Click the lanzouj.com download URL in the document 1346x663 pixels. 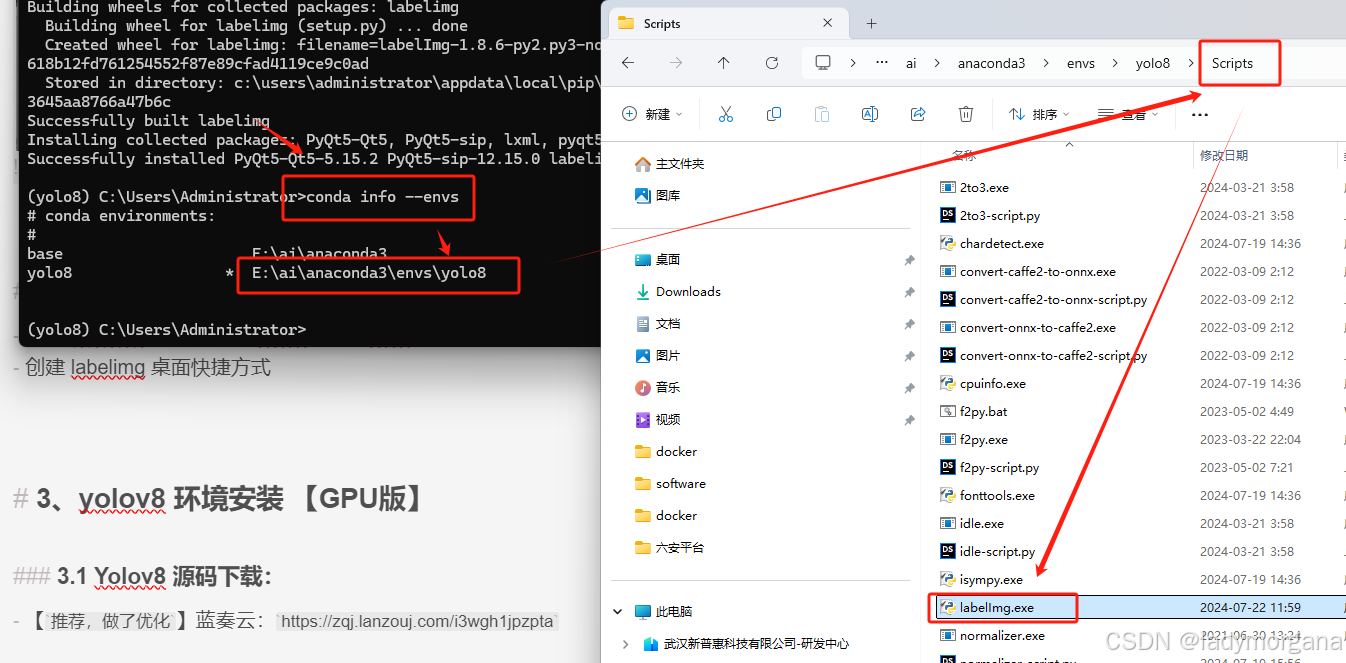pyautogui.click(x=417, y=621)
